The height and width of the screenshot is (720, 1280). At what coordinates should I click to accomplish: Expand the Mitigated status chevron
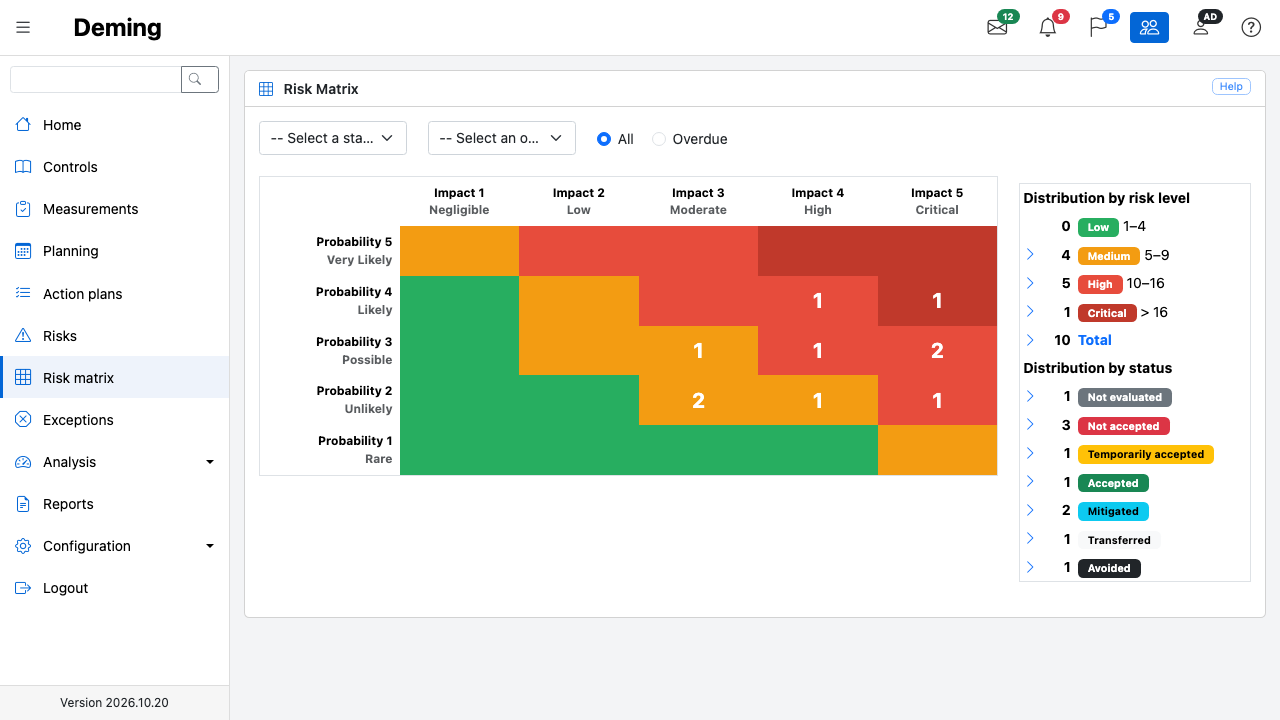click(1030, 510)
